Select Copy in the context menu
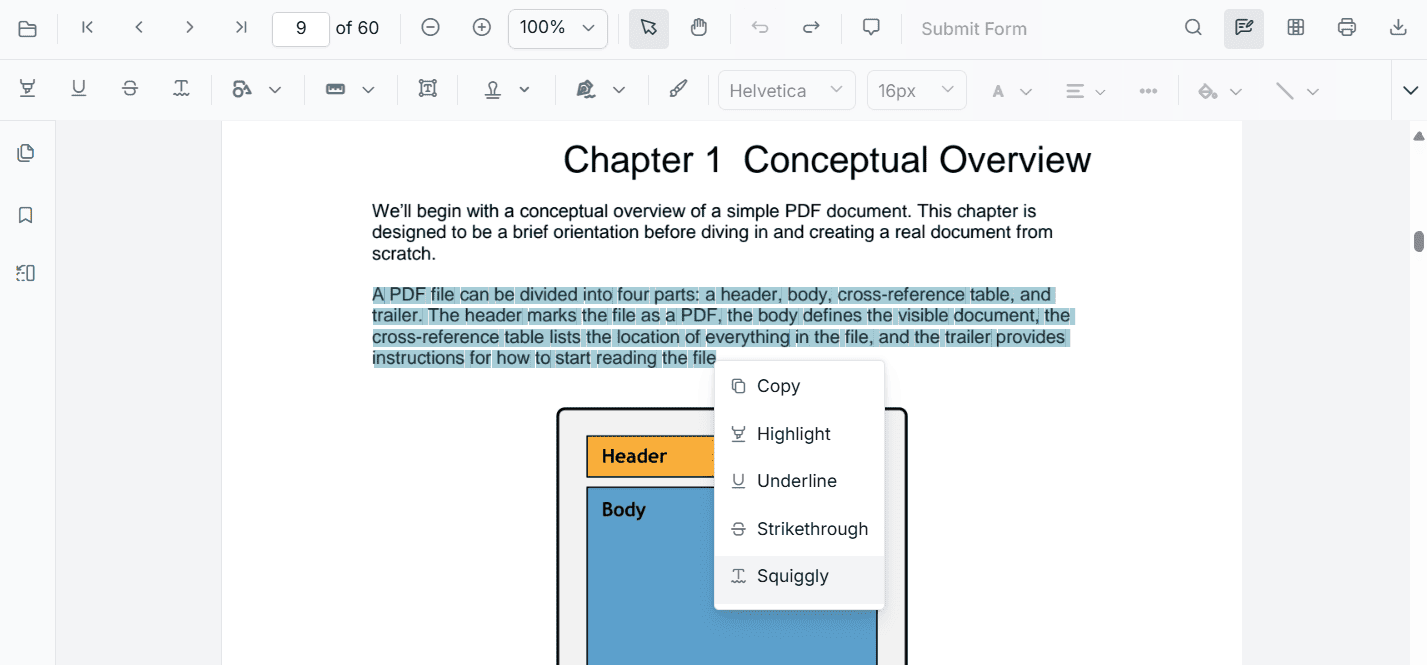Image resolution: width=1427 pixels, height=665 pixels. pos(778,386)
